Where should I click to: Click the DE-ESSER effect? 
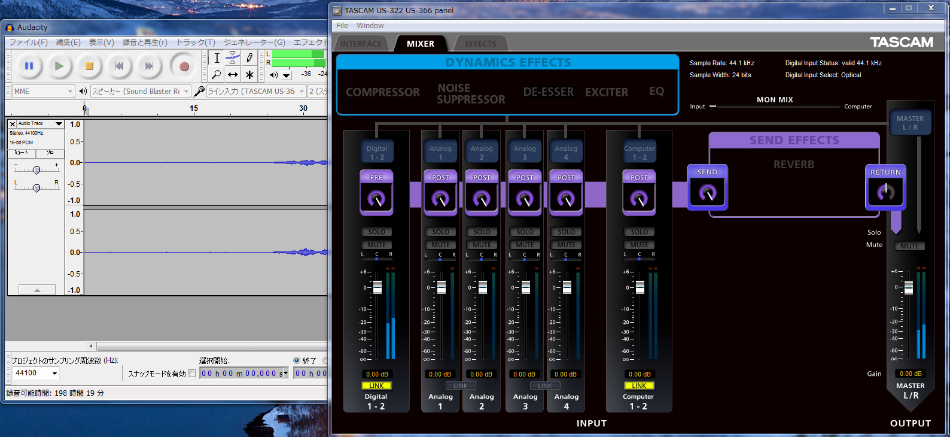pos(548,92)
